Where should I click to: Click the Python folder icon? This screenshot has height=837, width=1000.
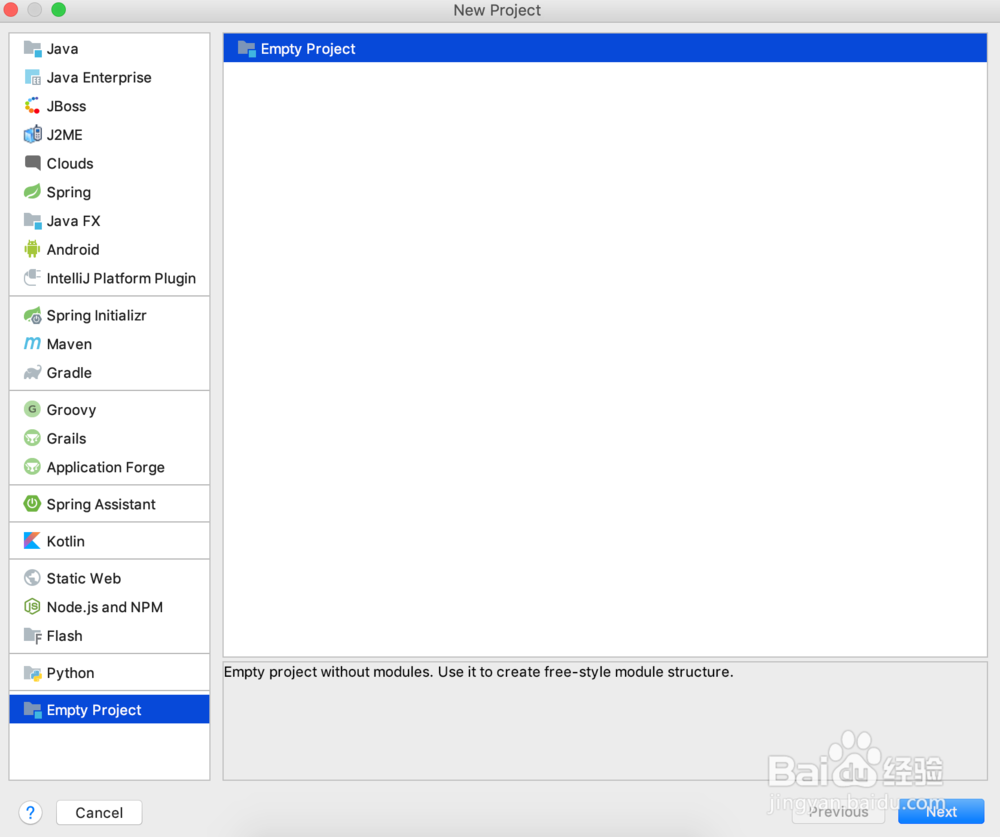(33, 672)
